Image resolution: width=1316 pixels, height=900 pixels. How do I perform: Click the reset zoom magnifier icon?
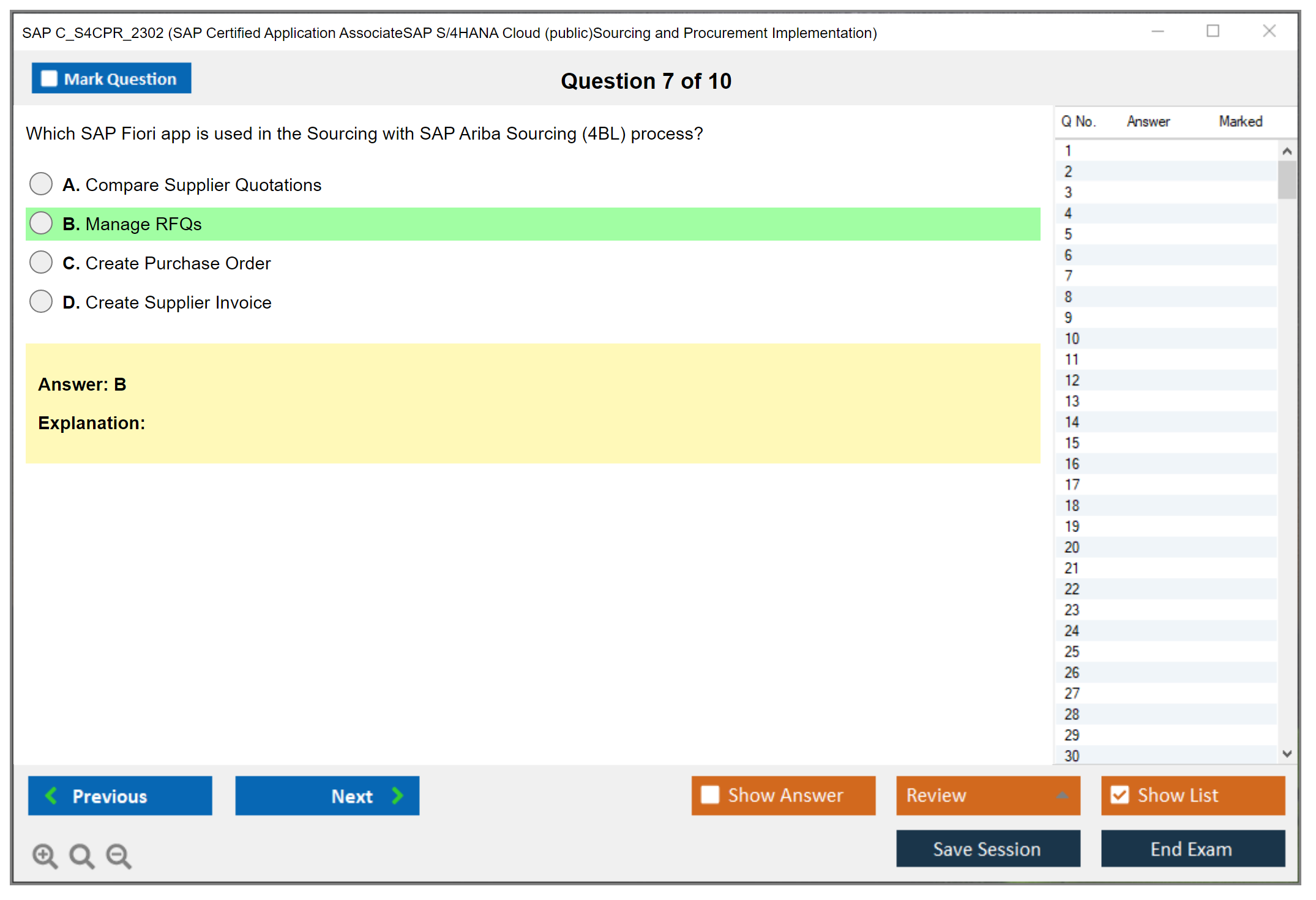[81, 855]
